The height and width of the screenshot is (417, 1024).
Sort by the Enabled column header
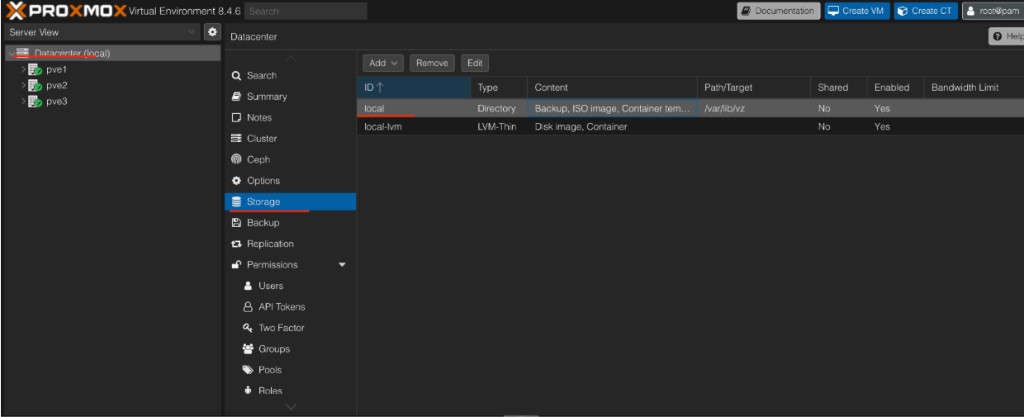point(895,87)
